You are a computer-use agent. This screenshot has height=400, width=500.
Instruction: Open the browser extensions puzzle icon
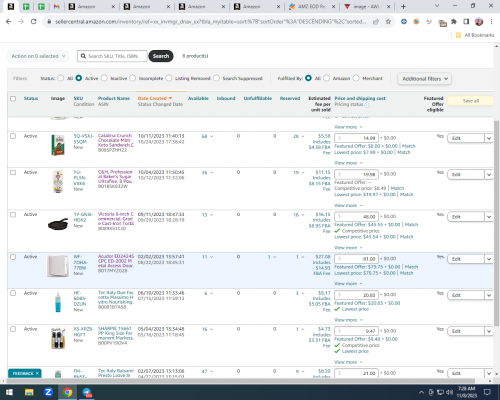coord(454,22)
